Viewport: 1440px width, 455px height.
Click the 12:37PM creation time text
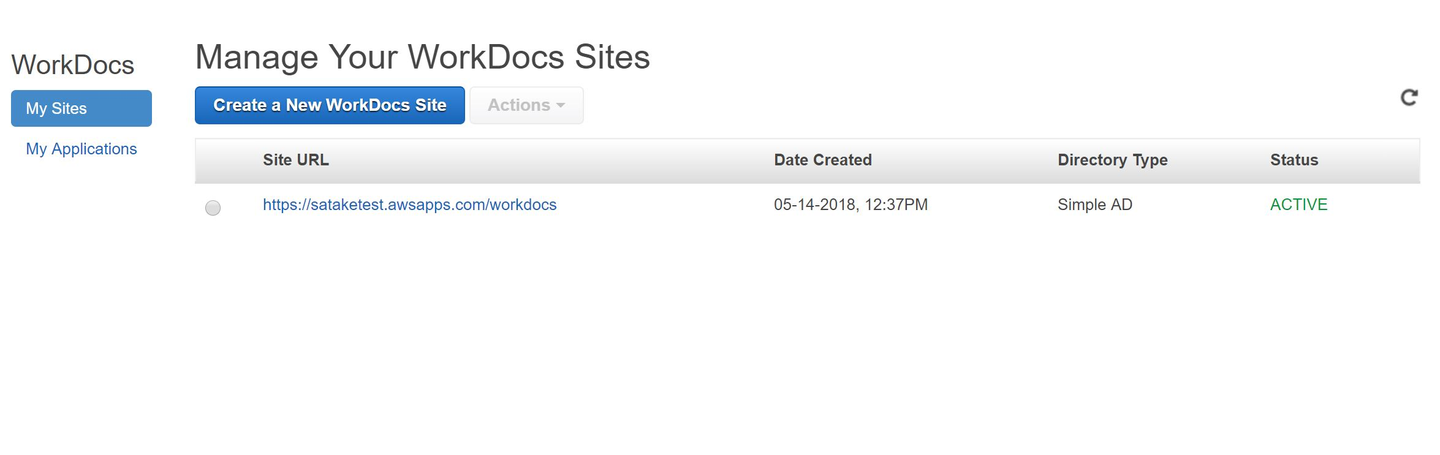click(894, 205)
